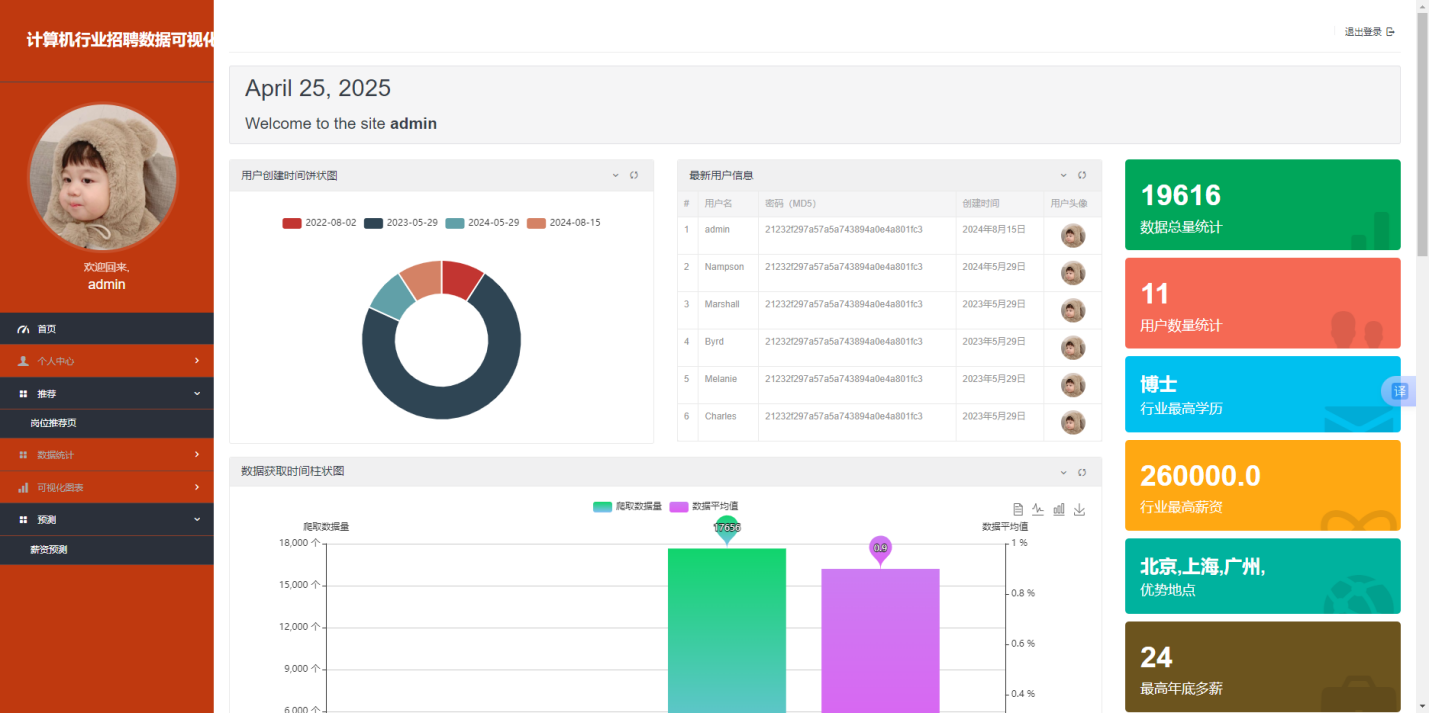Click avatar in Byrd table row
Image resolution: width=1429 pixels, height=713 pixels.
point(1073,348)
